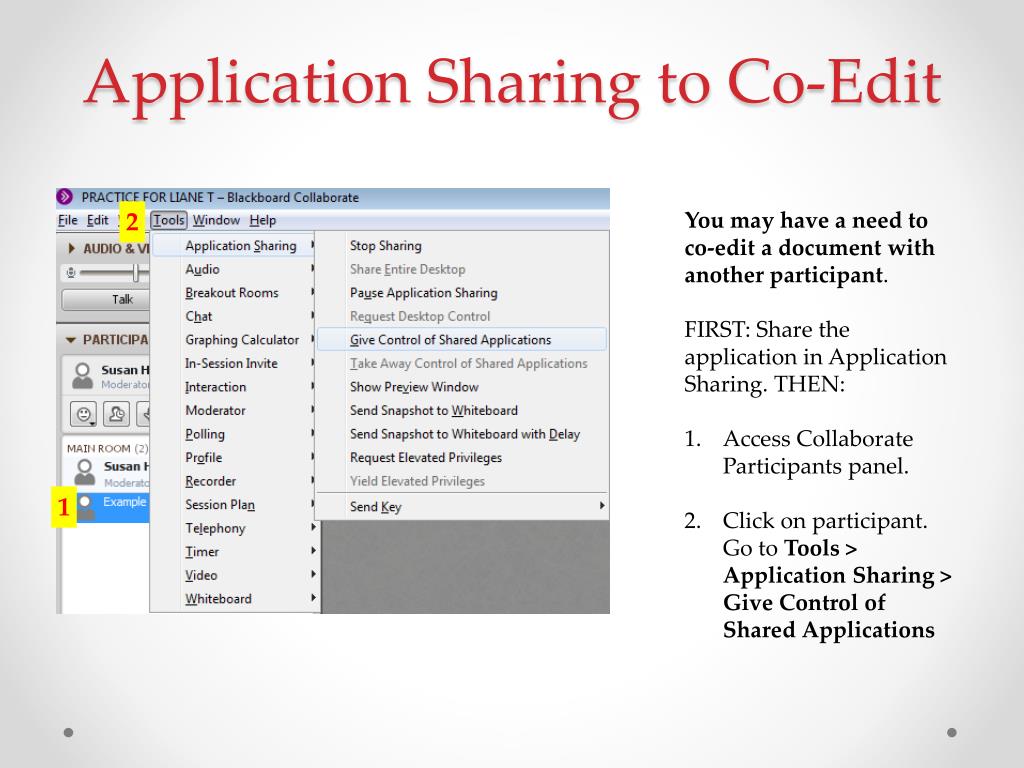The height and width of the screenshot is (768, 1024).
Task: Click Susan's moderator avatar in Main Room
Action: (84, 472)
